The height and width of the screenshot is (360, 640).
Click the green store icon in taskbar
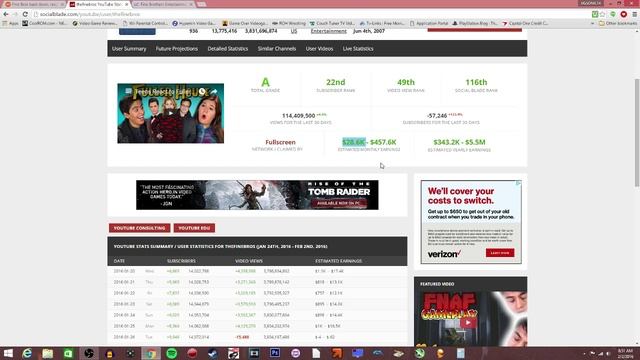(x=68, y=353)
